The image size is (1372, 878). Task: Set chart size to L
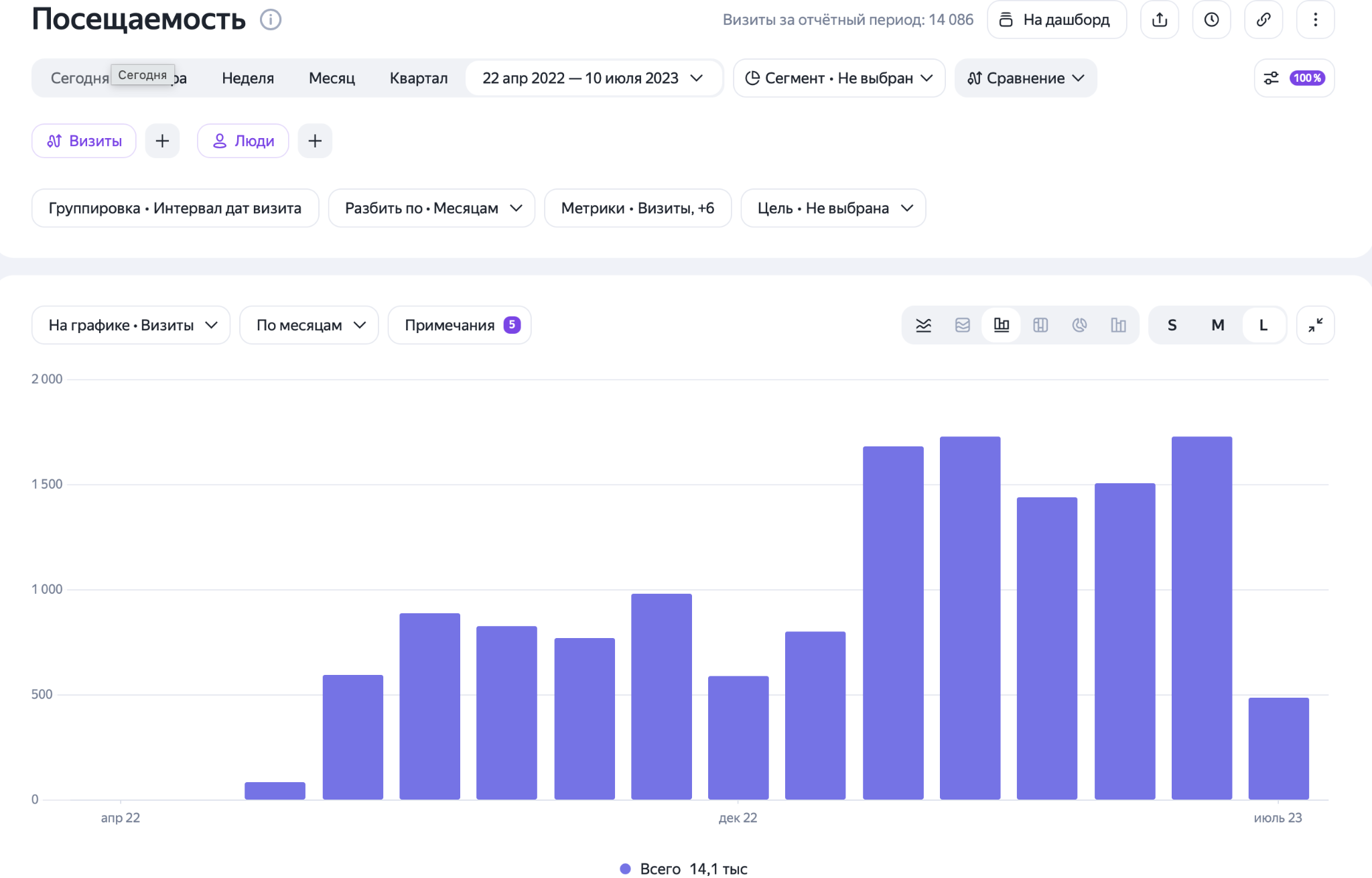tap(1263, 325)
